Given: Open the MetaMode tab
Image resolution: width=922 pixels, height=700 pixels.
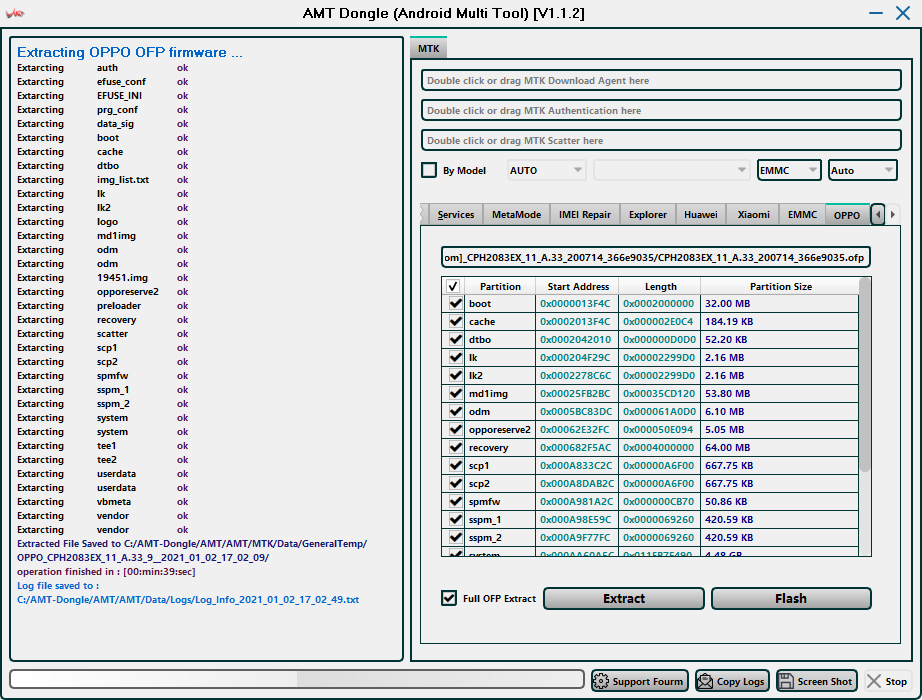Looking at the screenshot, I should pos(516,215).
